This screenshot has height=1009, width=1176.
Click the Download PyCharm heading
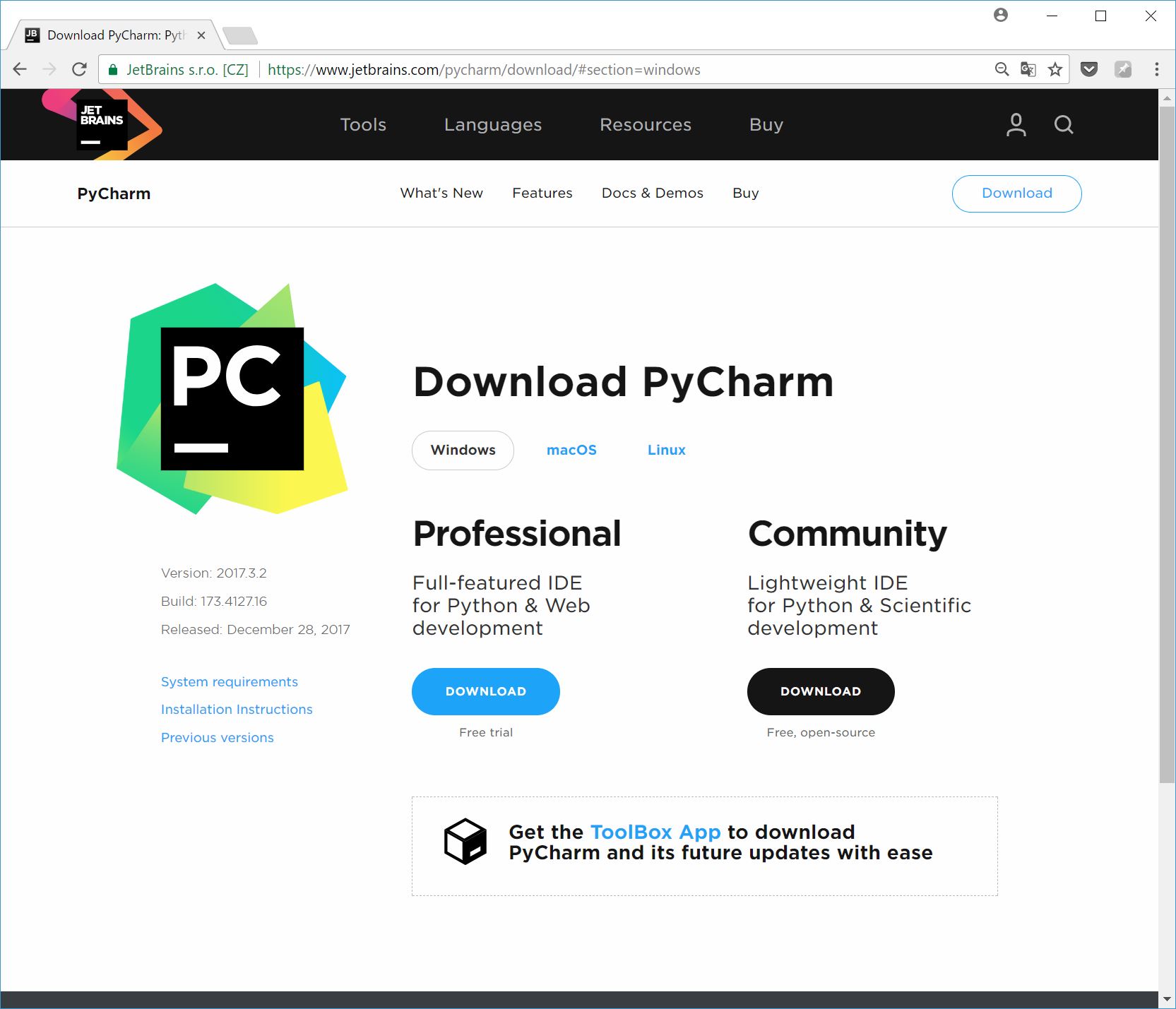pos(623,382)
